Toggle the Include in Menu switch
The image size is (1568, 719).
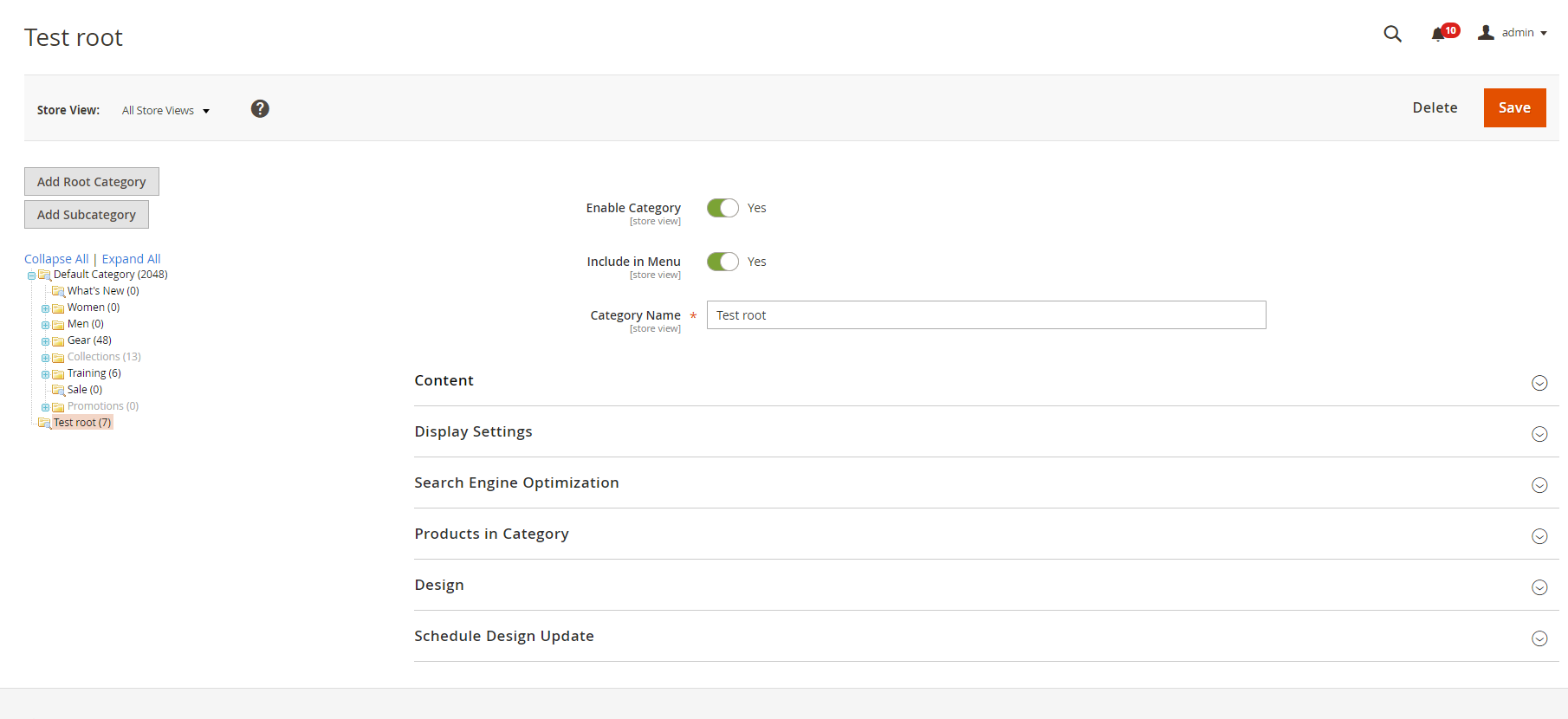pos(722,262)
